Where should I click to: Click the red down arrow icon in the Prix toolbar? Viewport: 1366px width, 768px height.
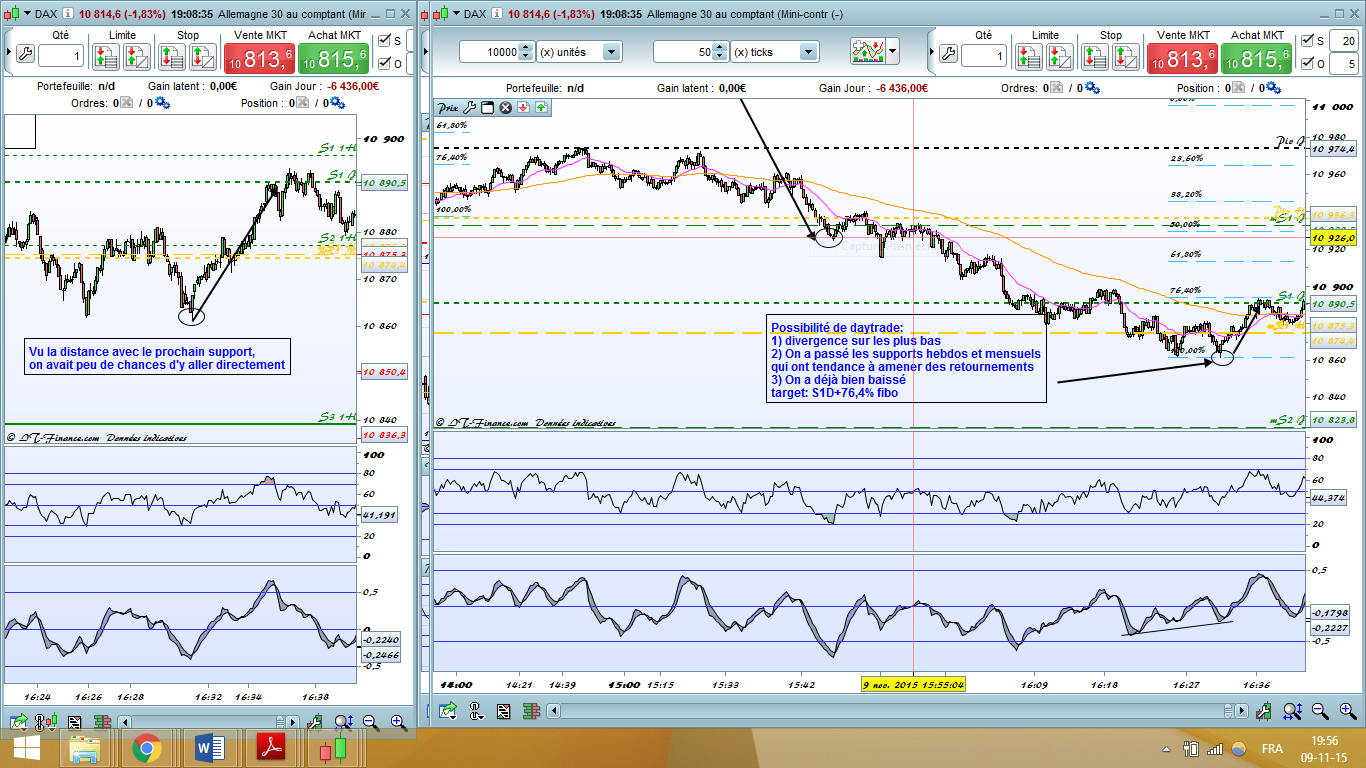tap(523, 107)
